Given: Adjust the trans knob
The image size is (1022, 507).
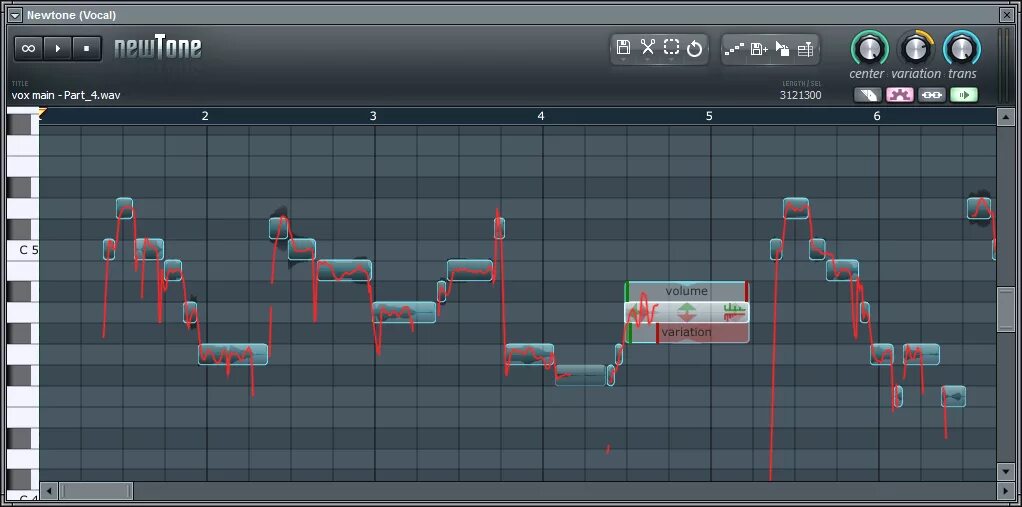Looking at the screenshot, I should (962, 48).
